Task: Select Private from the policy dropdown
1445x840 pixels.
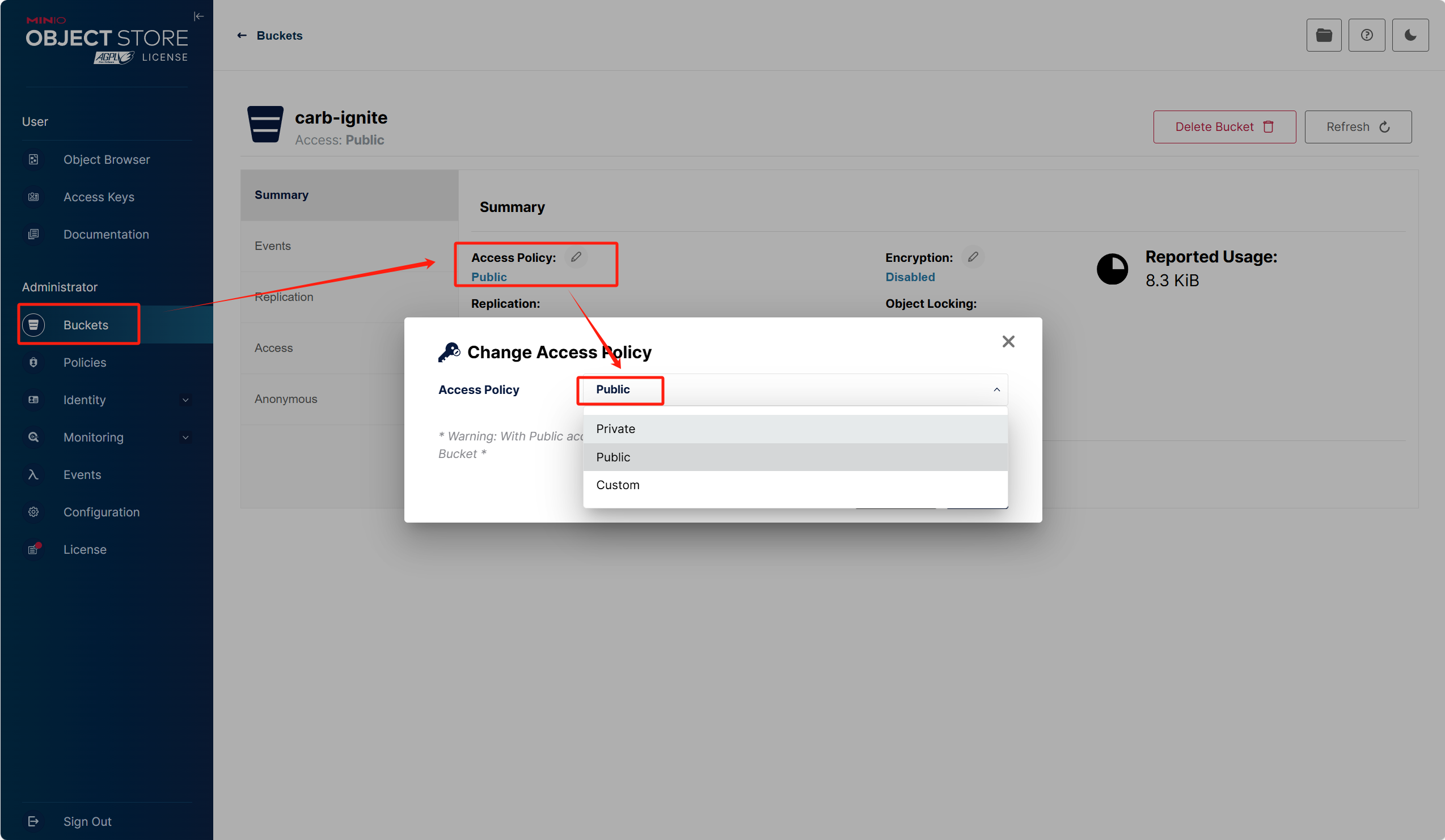Action: click(x=615, y=429)
